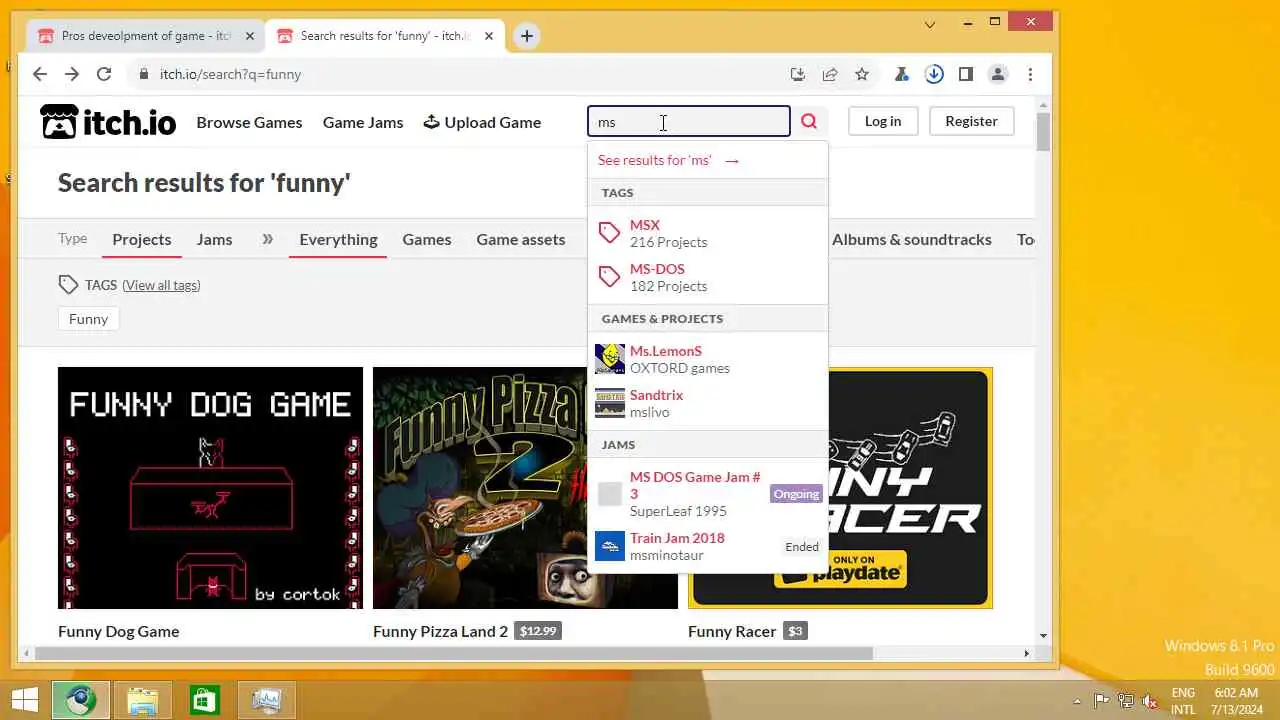Click the 'View all tags' link
The width and height of the screenshot is (1280, 720).
click(x=161, y=285)
